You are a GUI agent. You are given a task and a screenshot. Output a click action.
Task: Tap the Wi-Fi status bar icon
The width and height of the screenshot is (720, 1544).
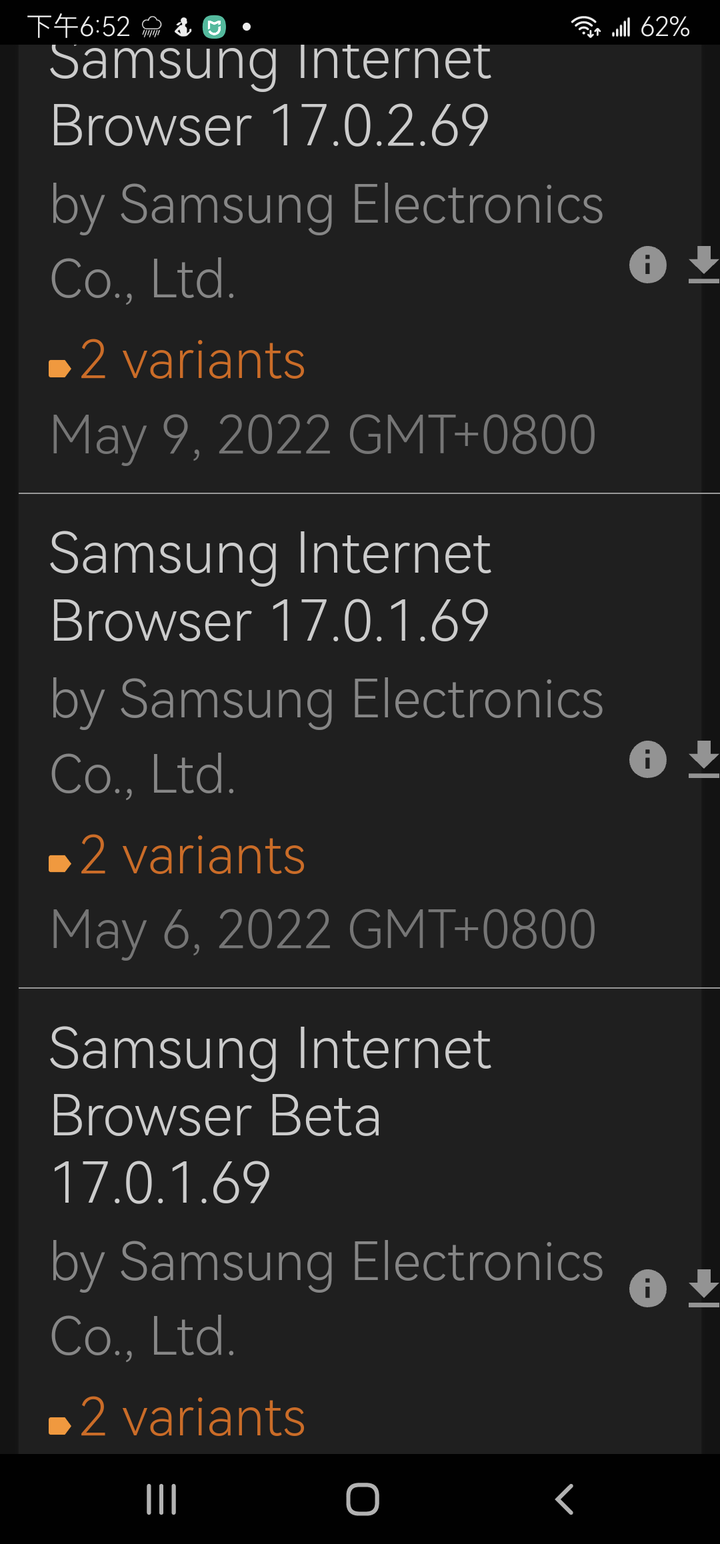586,27
